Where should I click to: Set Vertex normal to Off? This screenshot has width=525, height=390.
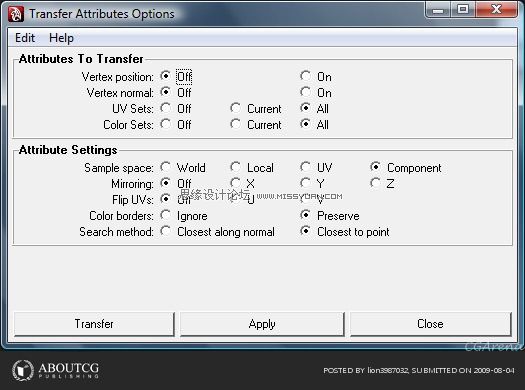coord(165,92)
